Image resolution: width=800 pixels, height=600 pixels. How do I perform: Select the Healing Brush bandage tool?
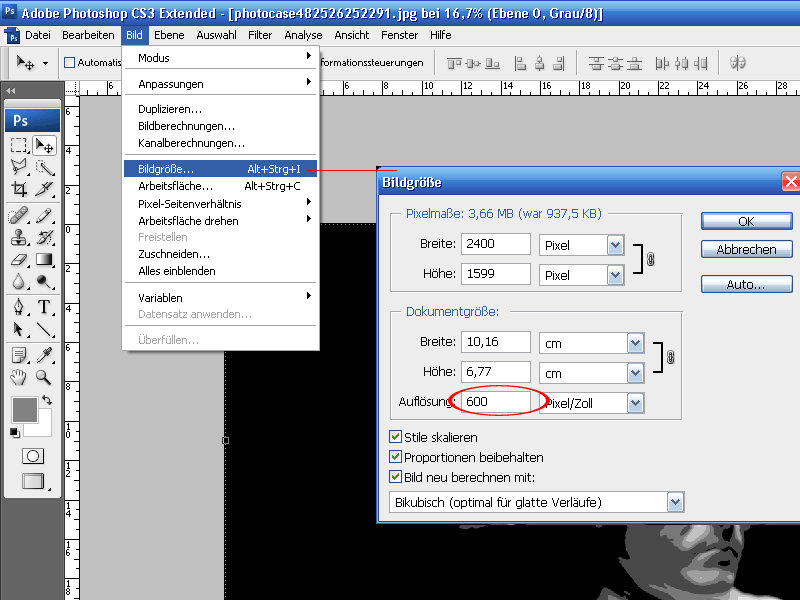point(19,216)
